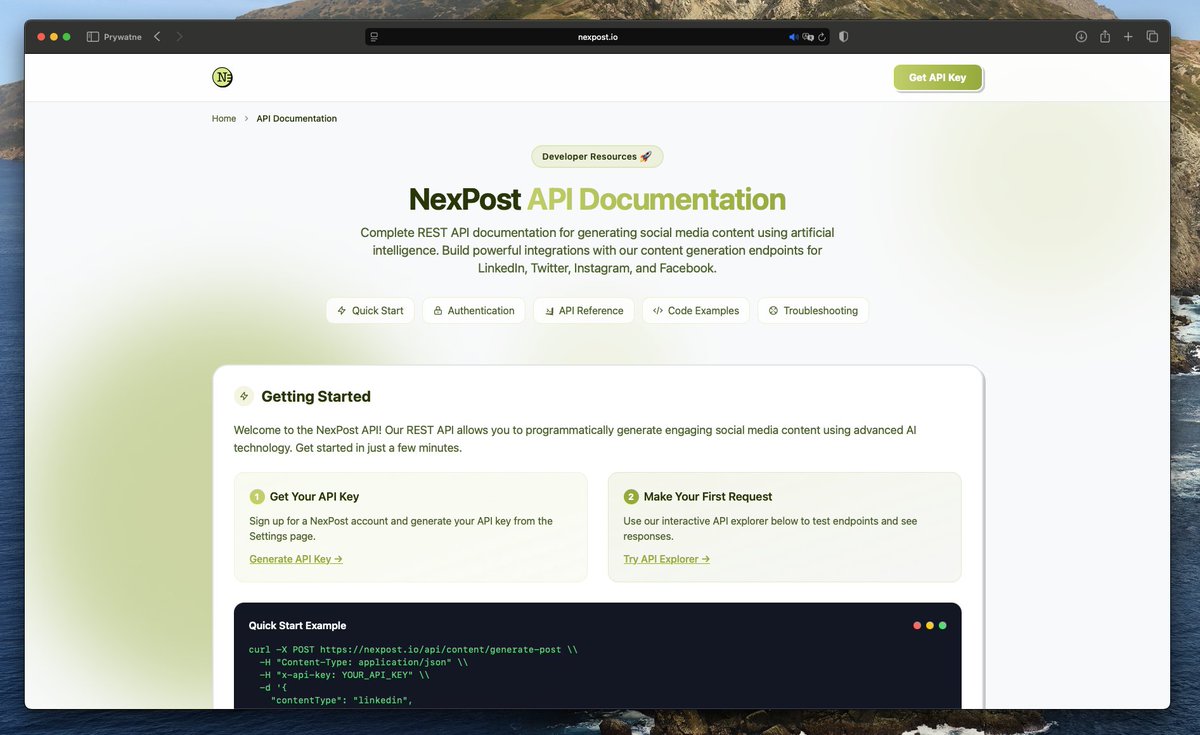
Task: Click the Get Your API Key heading
Action: (314, 497)
